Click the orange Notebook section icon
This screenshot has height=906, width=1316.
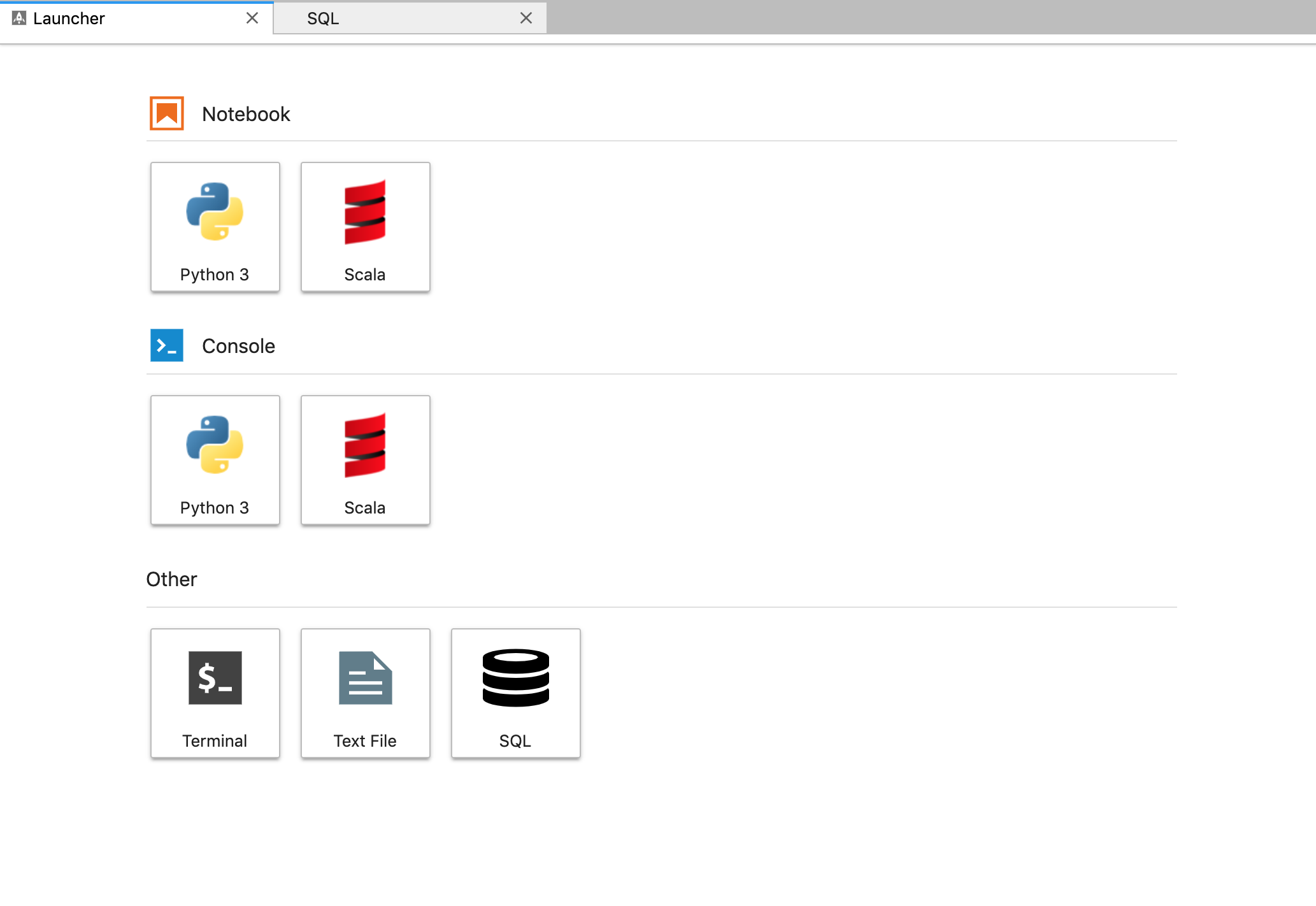[x=167, y=113]
